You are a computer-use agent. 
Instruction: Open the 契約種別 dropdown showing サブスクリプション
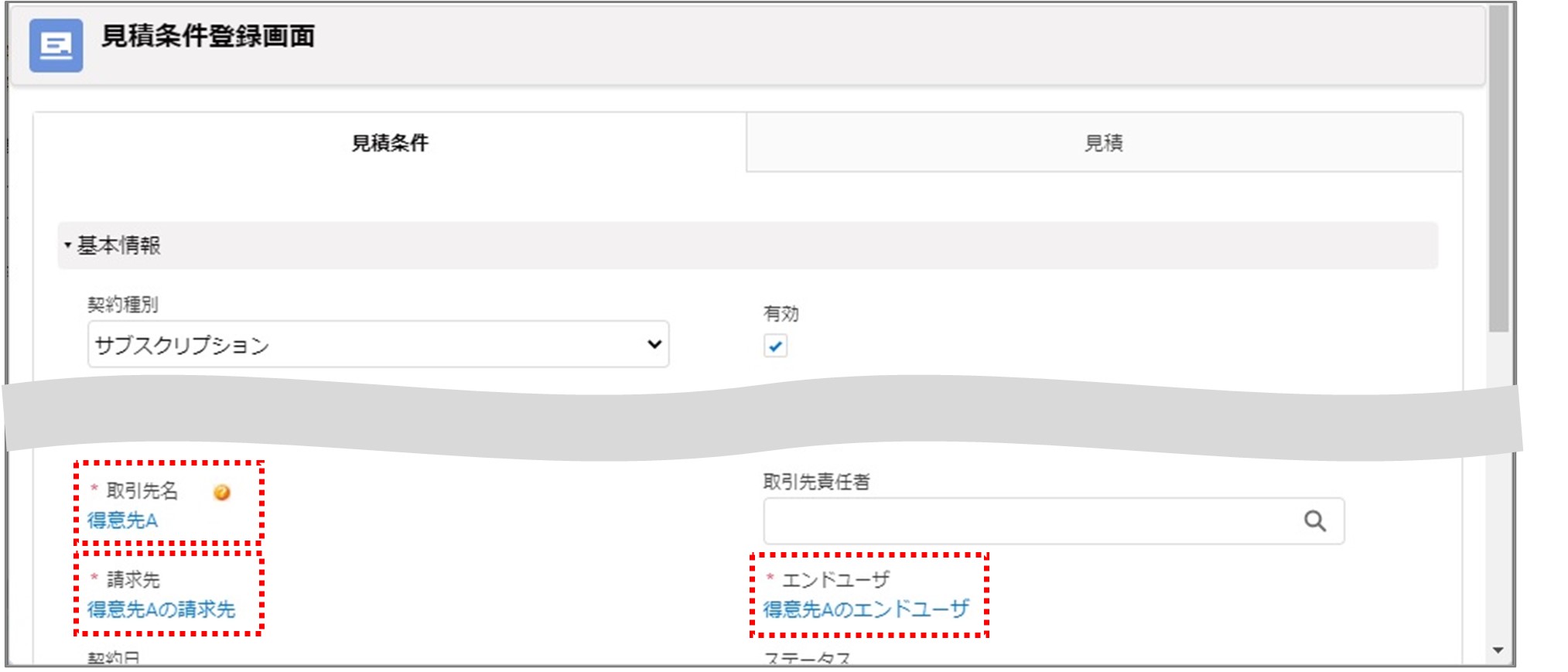(377, 345)
